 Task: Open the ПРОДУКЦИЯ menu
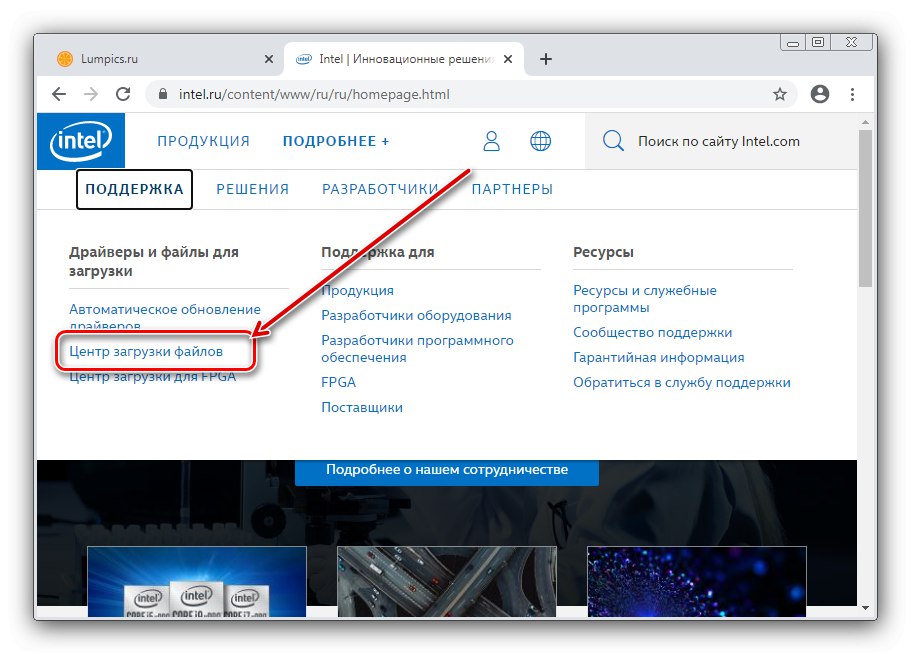(x=203, y=141)
